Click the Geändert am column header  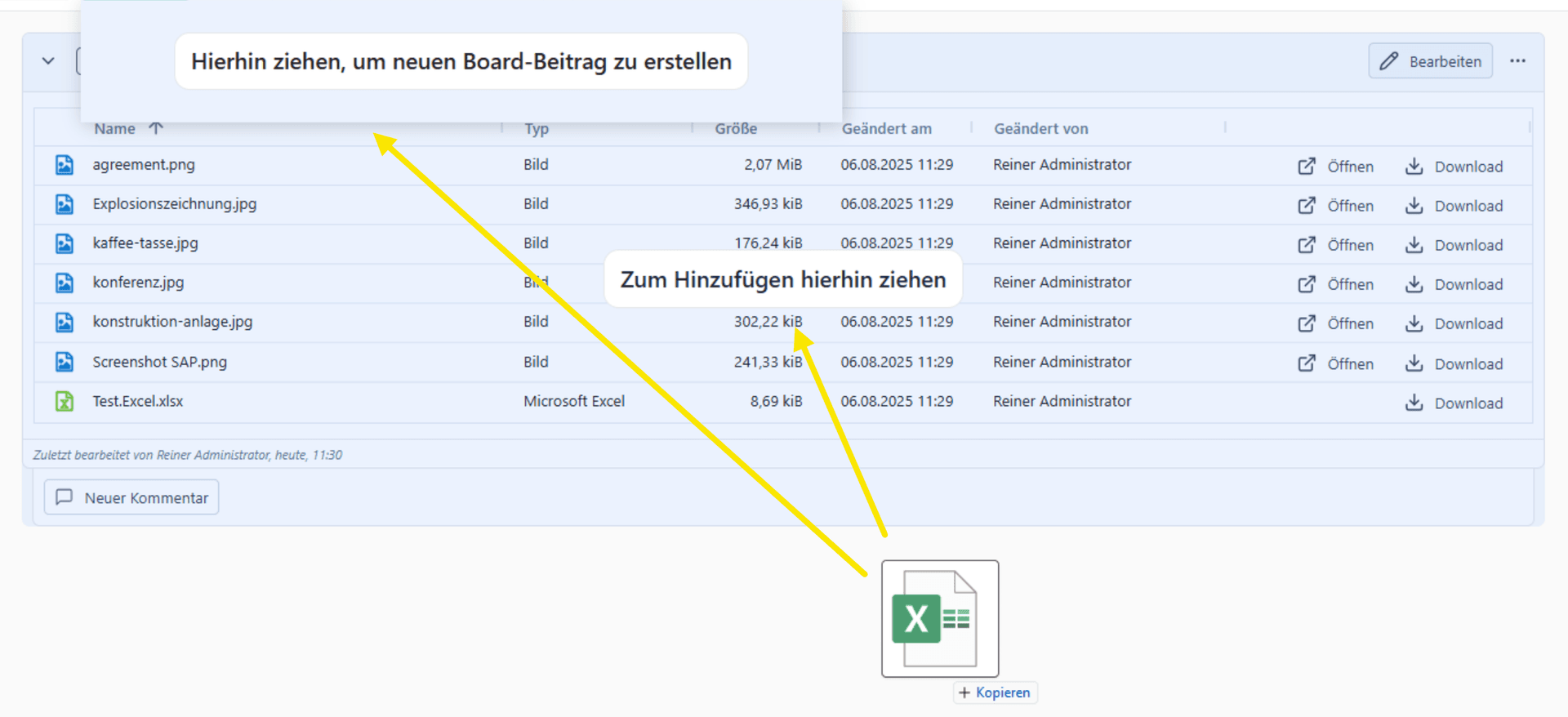(x=886, y=129)
